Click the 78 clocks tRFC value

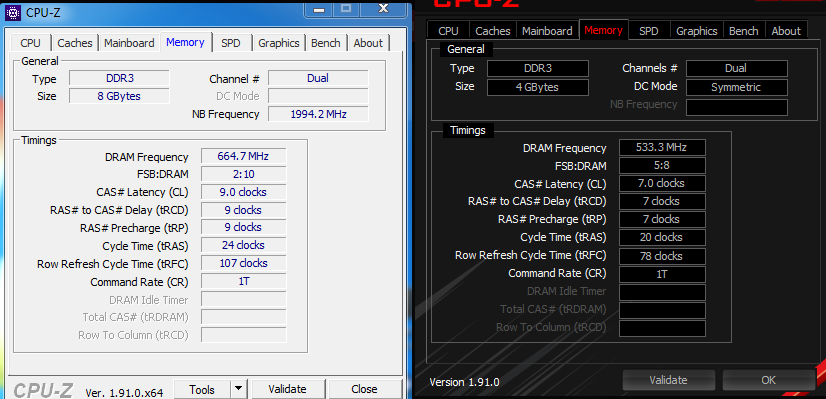point(662,256)
